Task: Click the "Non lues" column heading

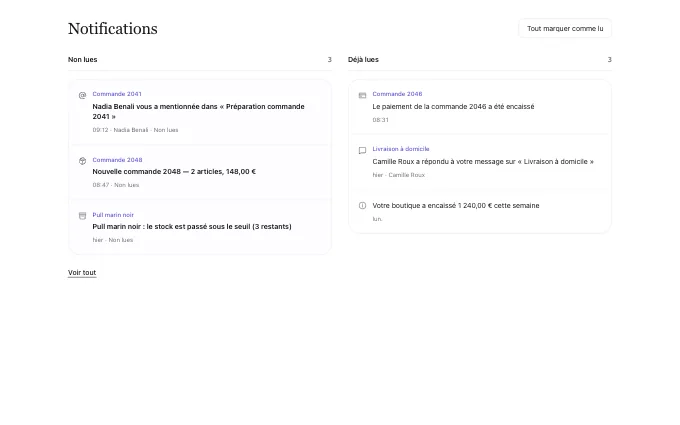Action: pos(82,59)
